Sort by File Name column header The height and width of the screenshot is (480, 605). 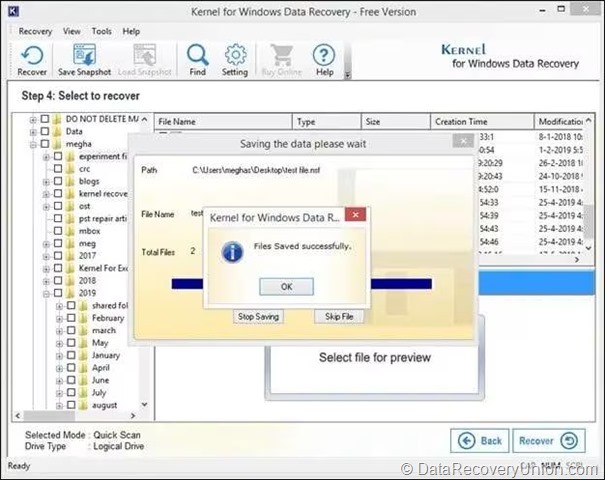[x=223, y=122]
